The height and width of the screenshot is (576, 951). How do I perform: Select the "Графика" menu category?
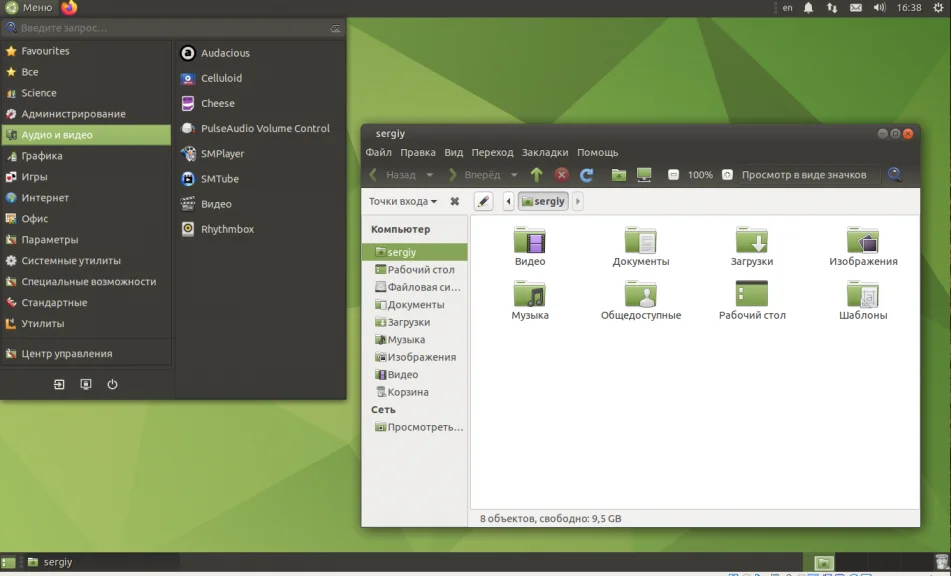(42, 156)
